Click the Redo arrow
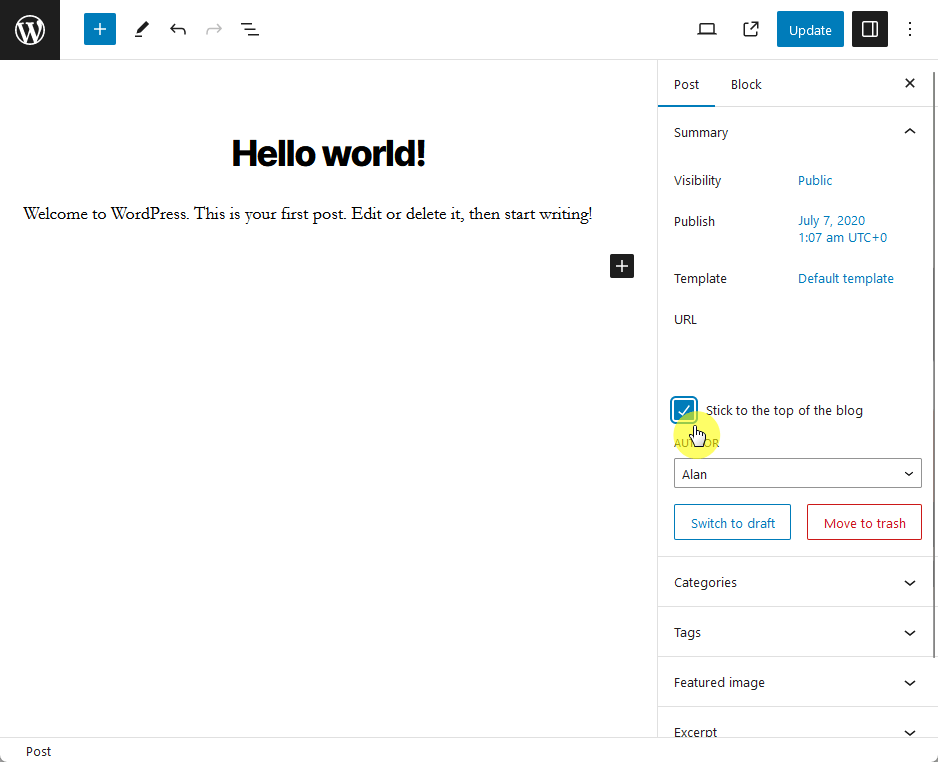 (x=213, y=29)
